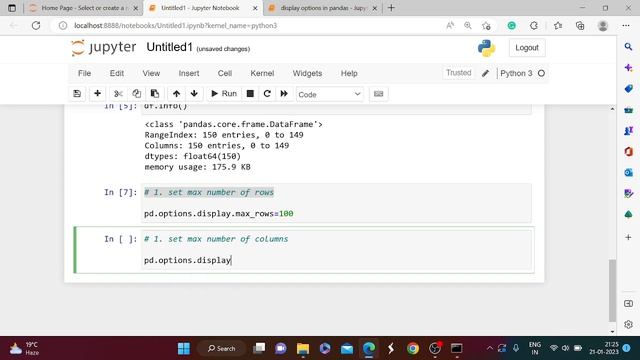Interrupt the kernel with stop icon

tap(250, 93)
